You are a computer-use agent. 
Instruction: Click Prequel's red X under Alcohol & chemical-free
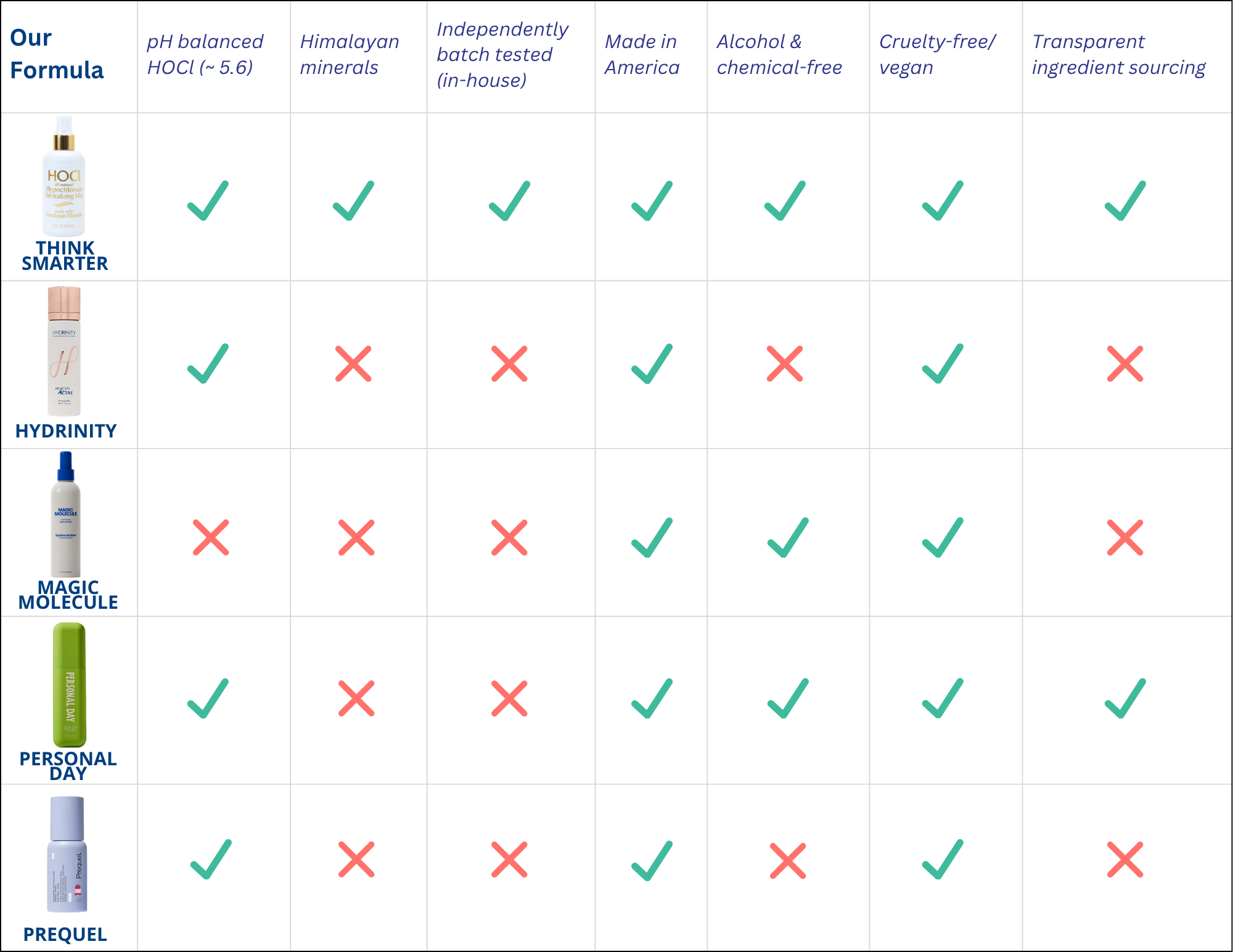tap(788, 860)
